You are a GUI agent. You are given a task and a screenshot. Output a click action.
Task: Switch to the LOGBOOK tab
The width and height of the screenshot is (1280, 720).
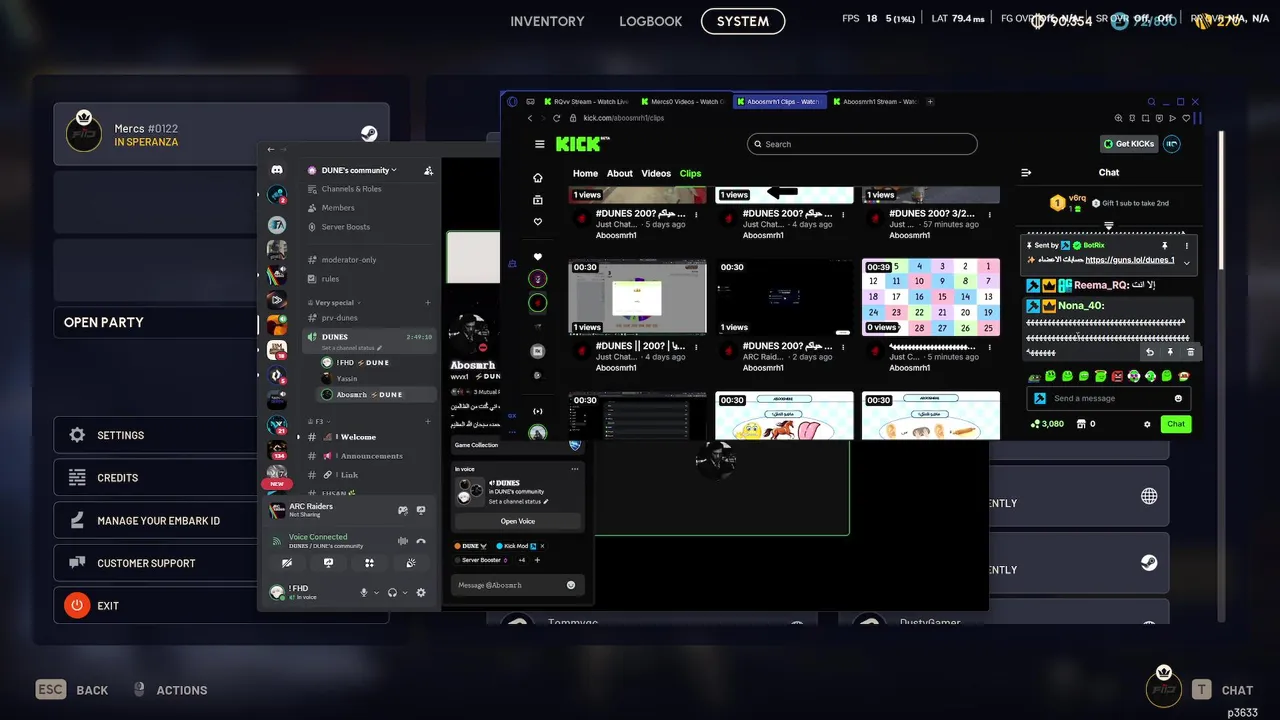pyautogui.click(x=650, y=21)
